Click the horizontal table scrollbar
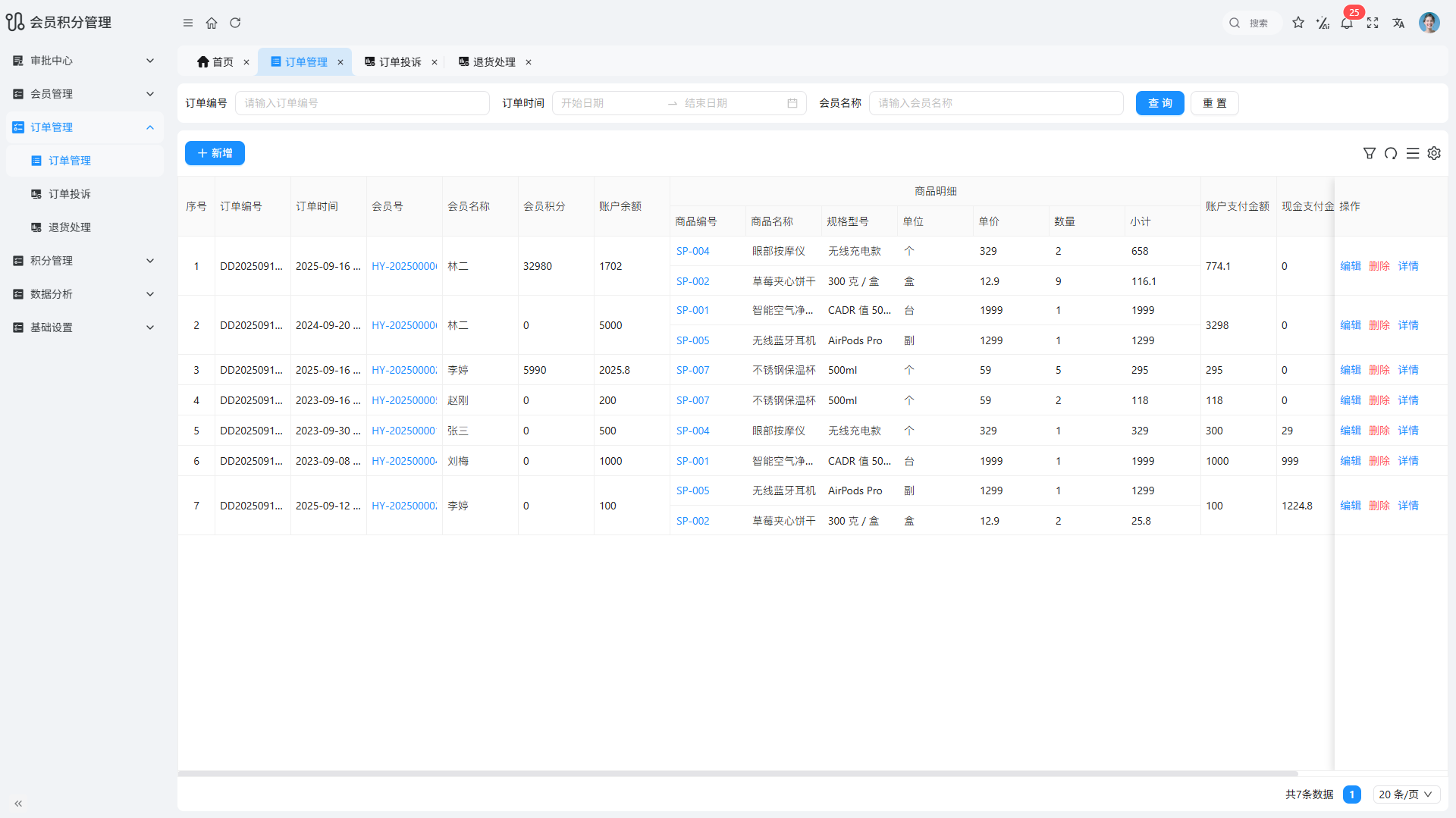Screen dimensions: 1456x818 pyautogui.click(x=737, y=773)
